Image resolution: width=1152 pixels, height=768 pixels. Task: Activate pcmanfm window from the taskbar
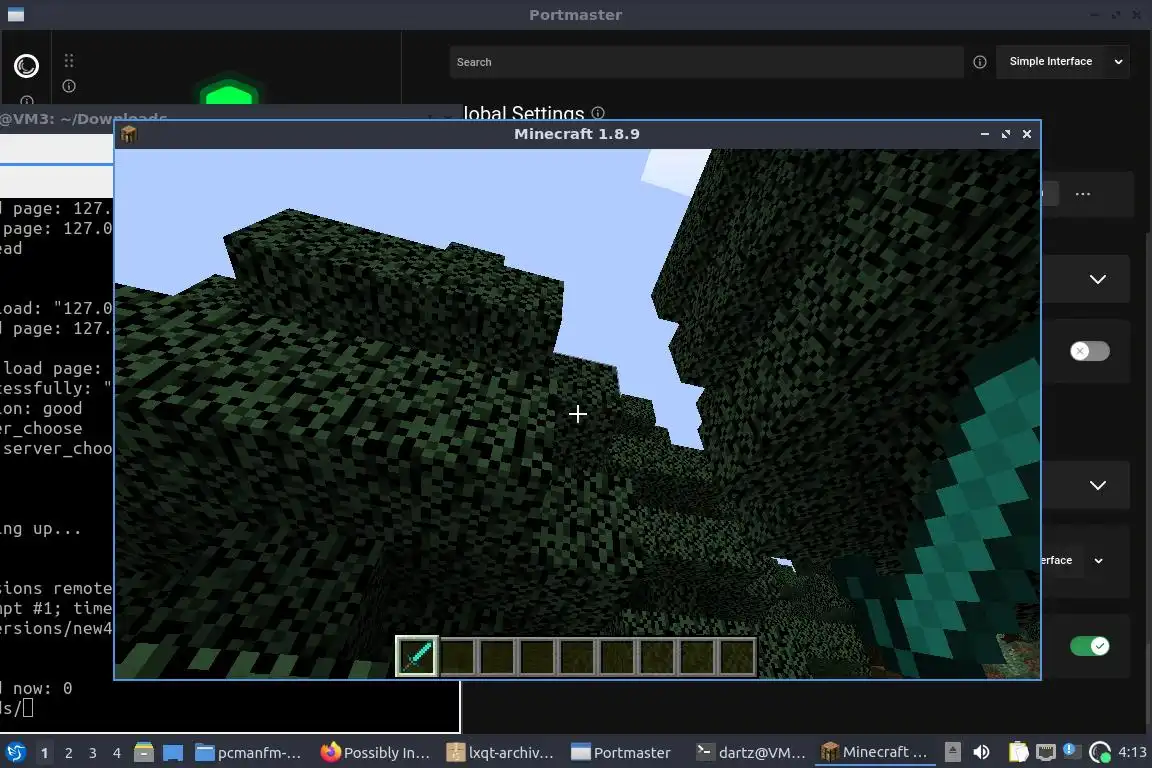point(249,753)
